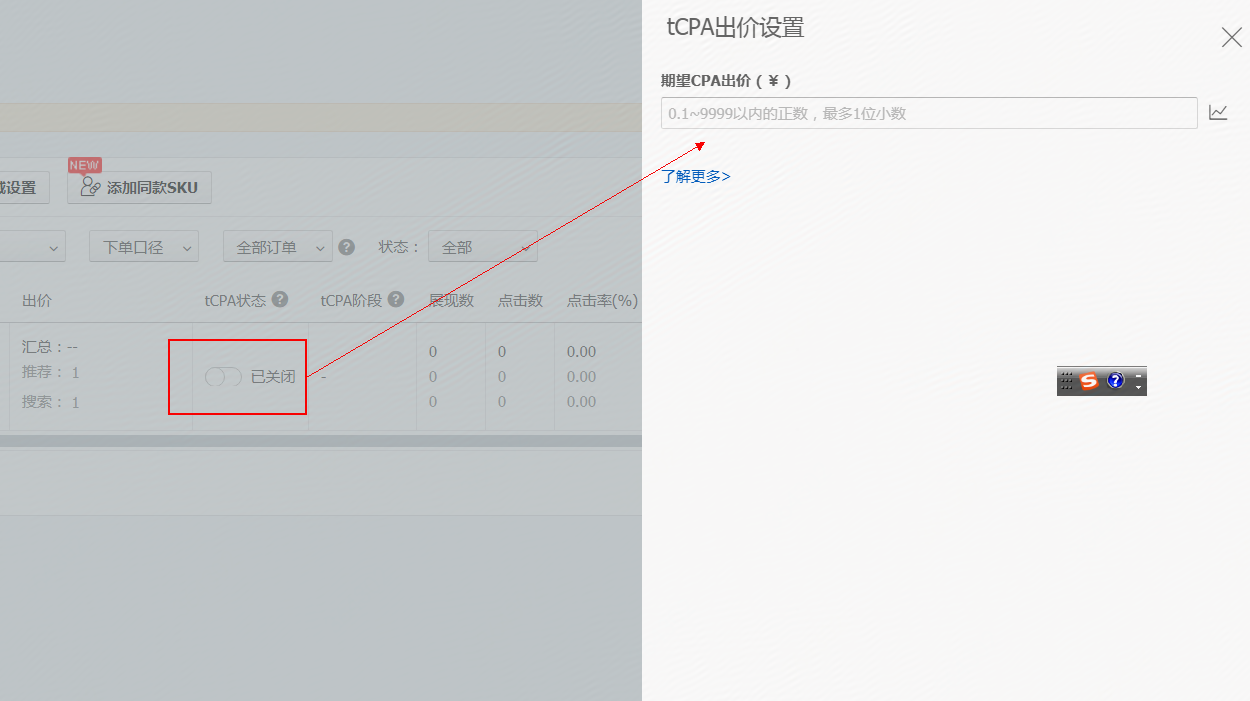Image resolution: width=1250 pixels, height=701 pixels.
Task: Minimize the language bar with dash icon
Action: pyautogui.click(x=1138, y=375)
